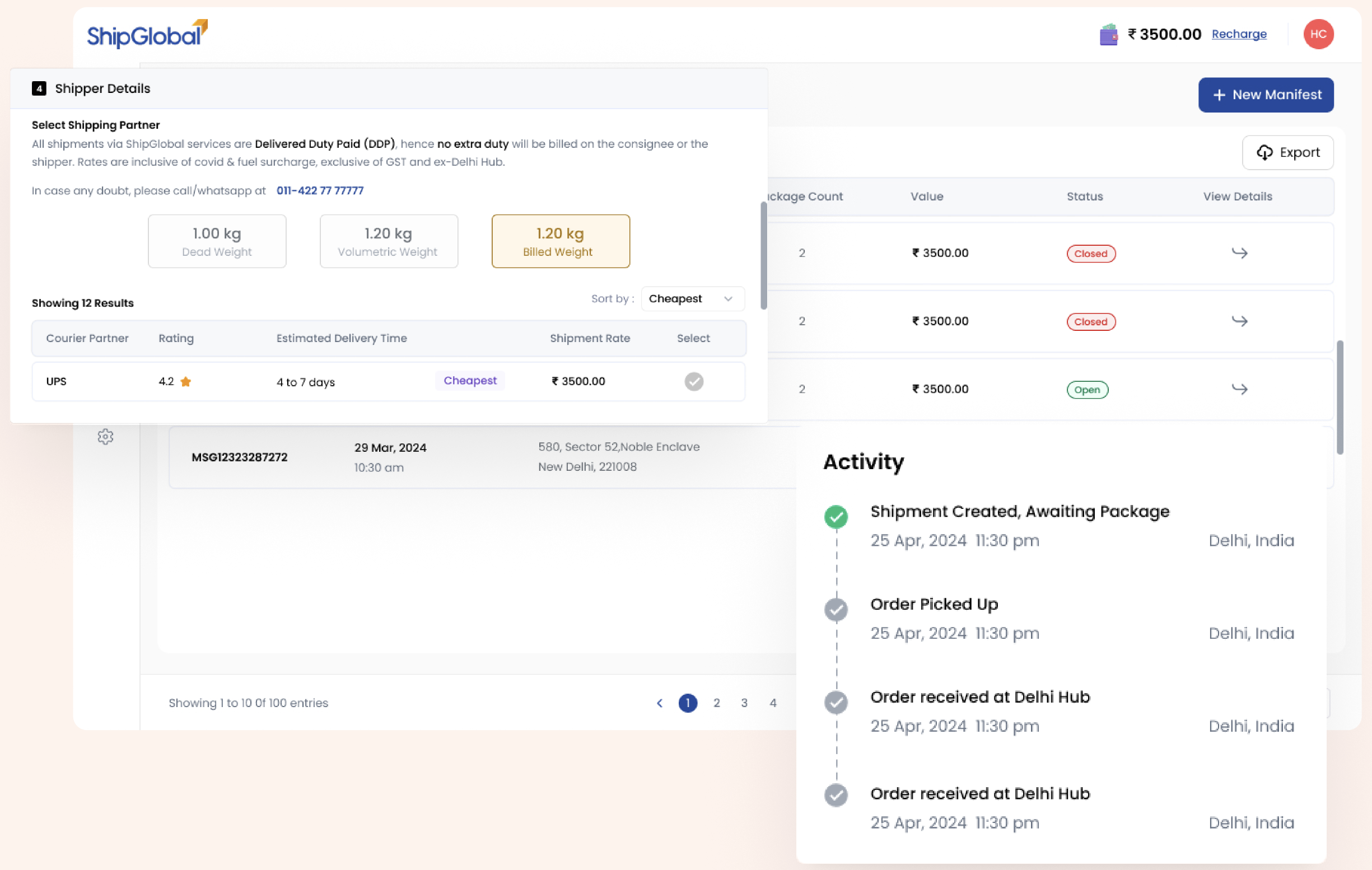Screen dimensions: 1372x870
Task: Click the settings gear icon in sidebar
Action: [x=105, y=437]
